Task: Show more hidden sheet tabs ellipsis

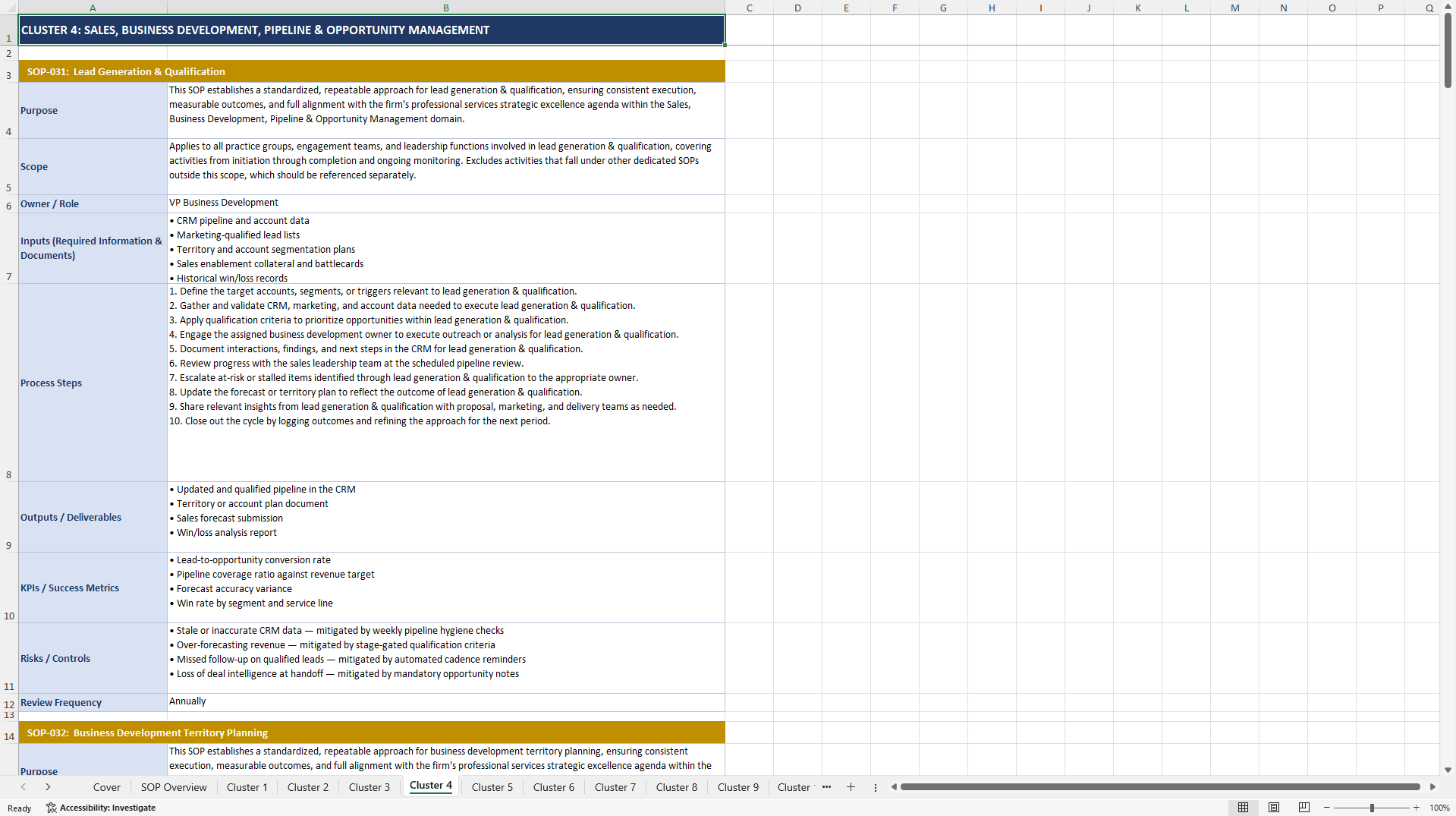Action: tap(826, 787)
